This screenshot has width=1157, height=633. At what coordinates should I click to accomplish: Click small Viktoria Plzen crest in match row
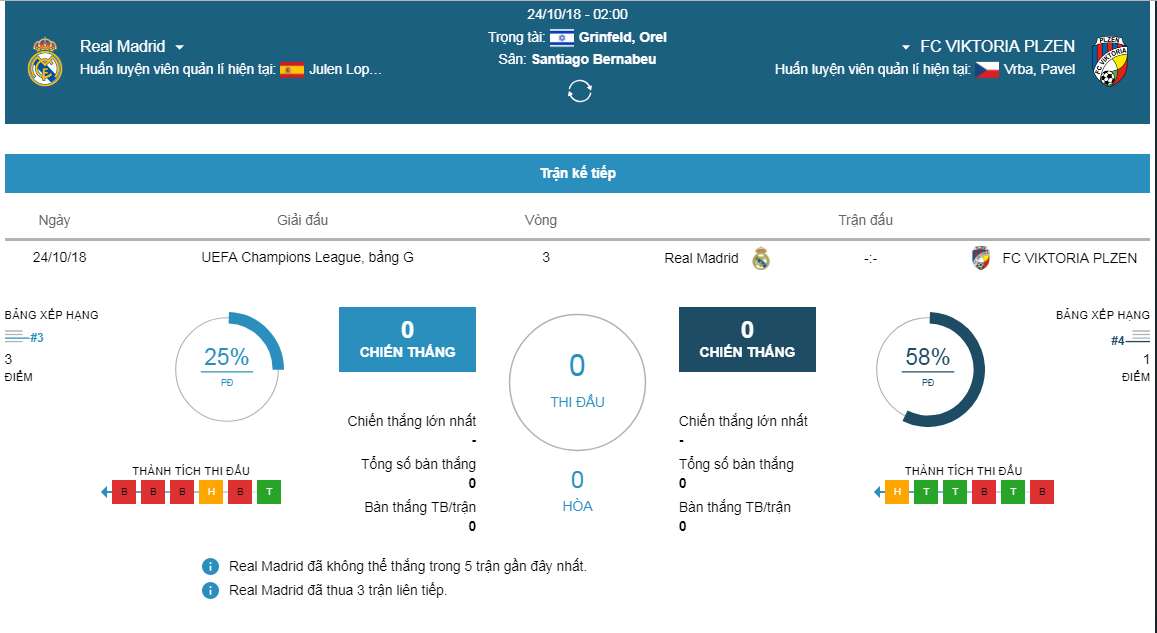[981, 258]
